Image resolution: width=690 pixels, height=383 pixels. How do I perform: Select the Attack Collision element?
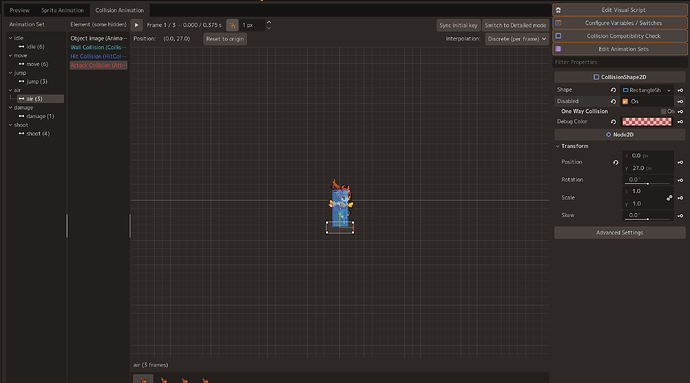[x=99, y=65]
